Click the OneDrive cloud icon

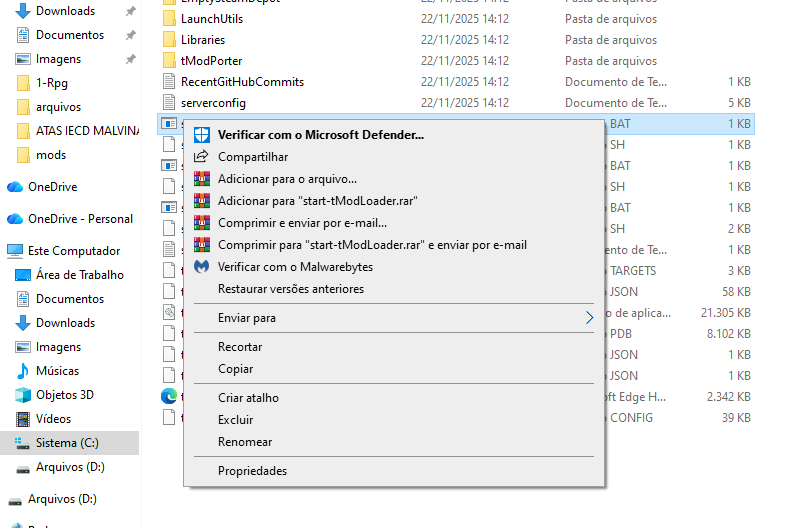click(15, 187)
